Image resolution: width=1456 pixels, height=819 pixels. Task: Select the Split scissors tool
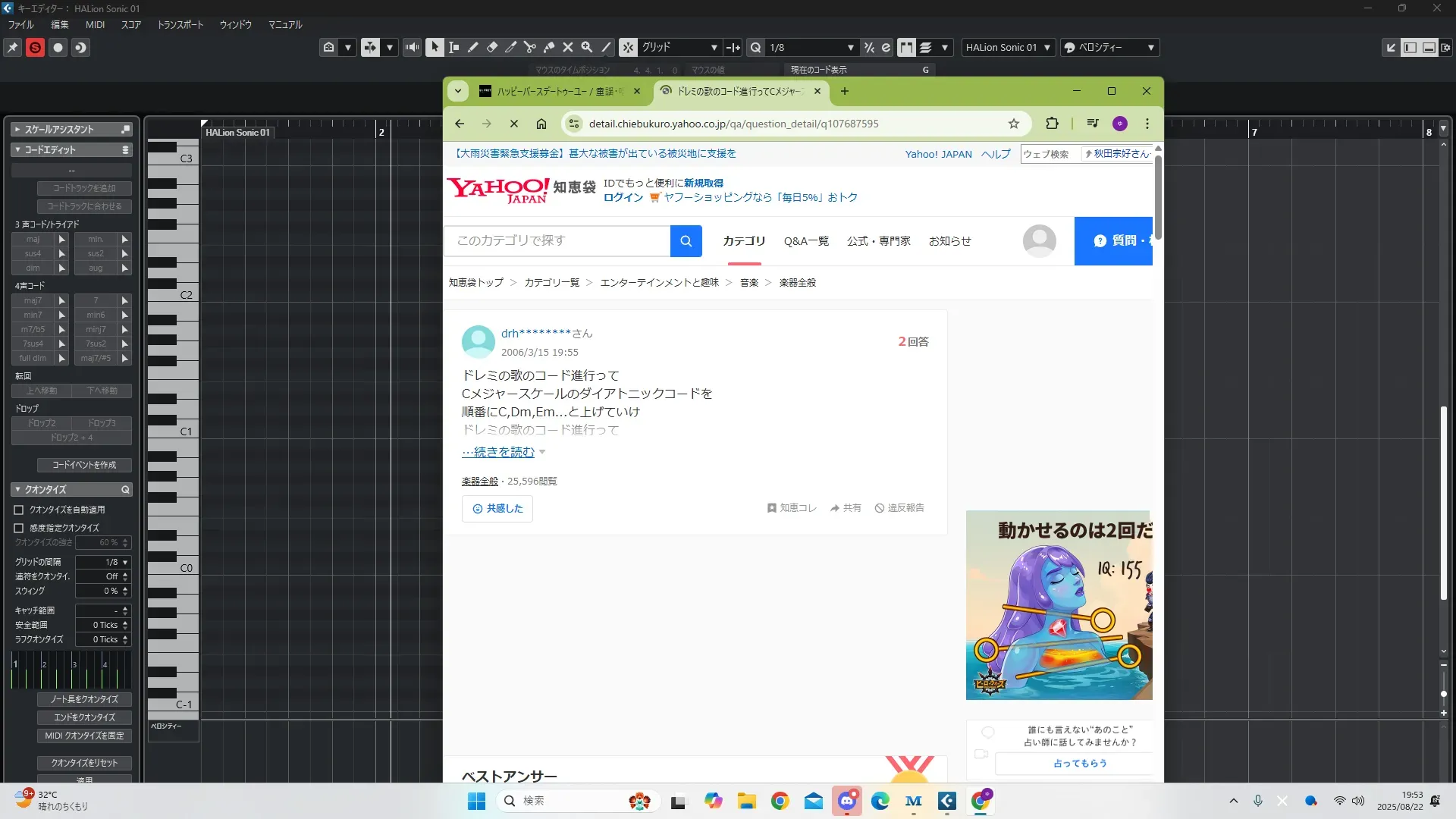[x=529, y=47]
